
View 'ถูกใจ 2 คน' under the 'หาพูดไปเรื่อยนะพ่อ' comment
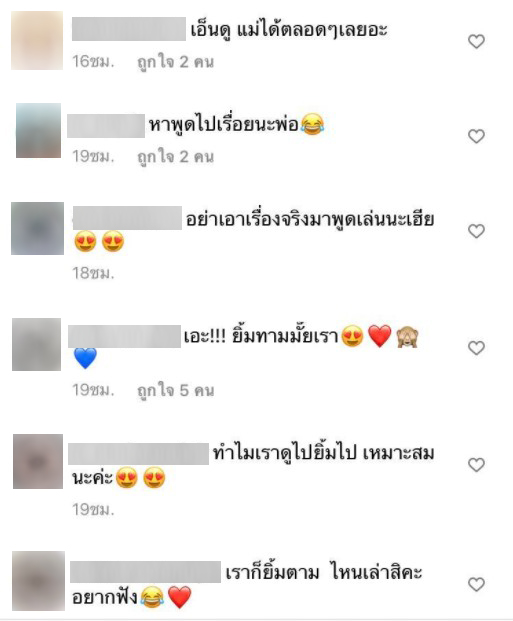175,157
